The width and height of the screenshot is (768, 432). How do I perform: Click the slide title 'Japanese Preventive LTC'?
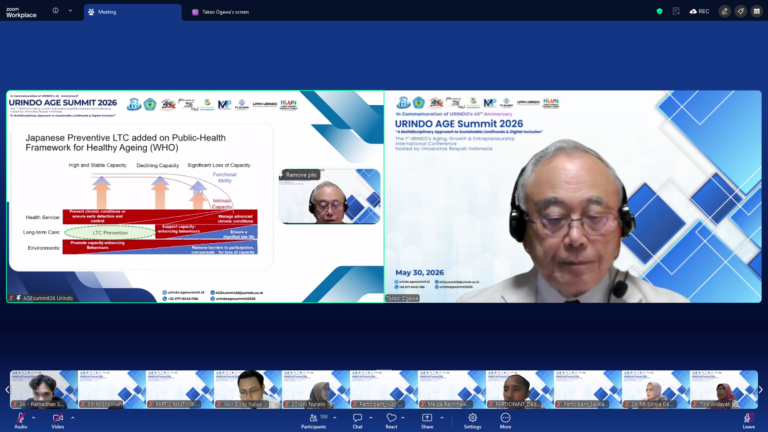125,143
